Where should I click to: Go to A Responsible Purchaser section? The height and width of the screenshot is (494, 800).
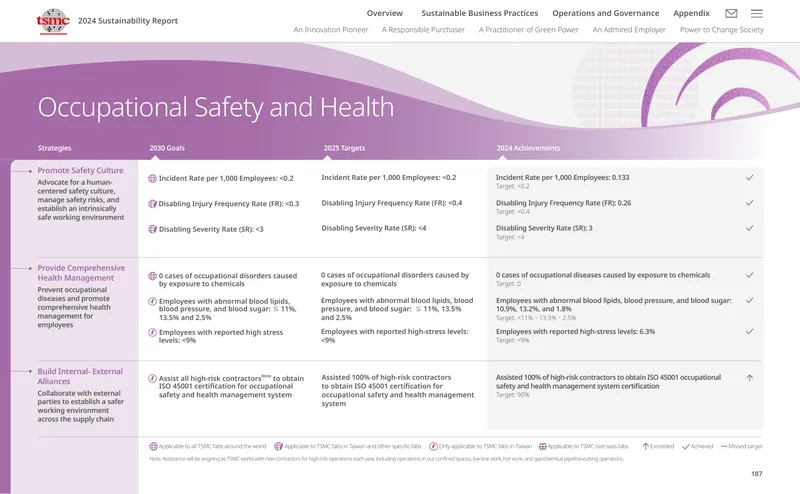tap(423, 30)
